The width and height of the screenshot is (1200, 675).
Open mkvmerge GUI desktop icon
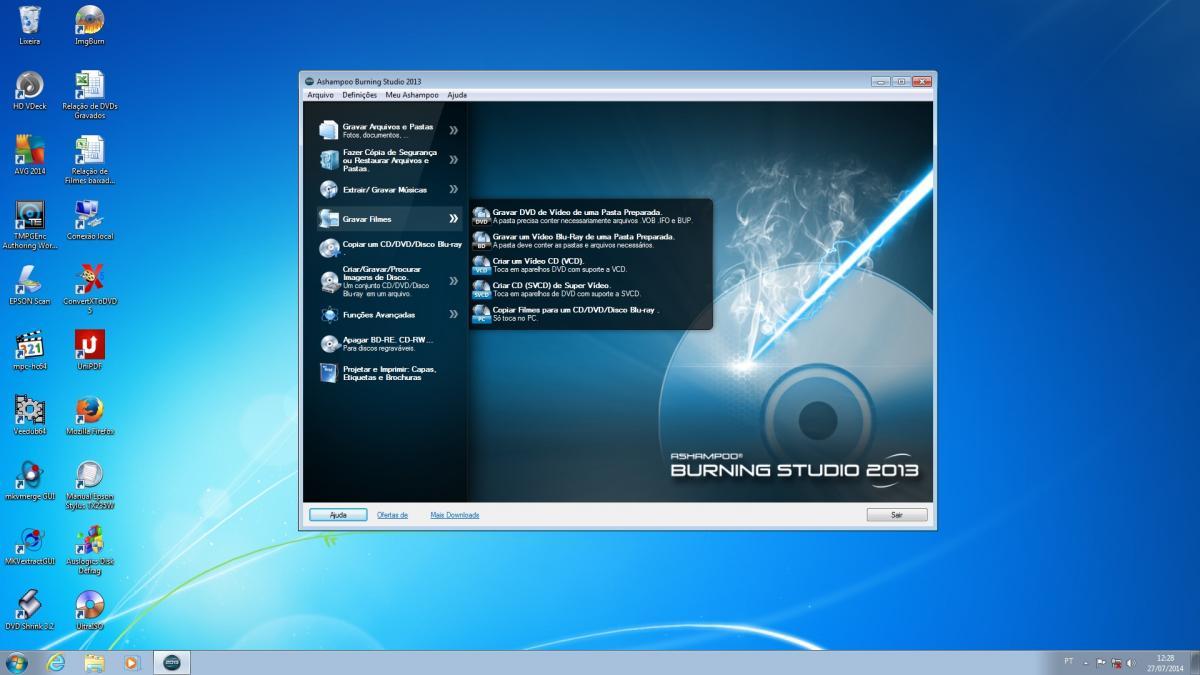[30, 474]
